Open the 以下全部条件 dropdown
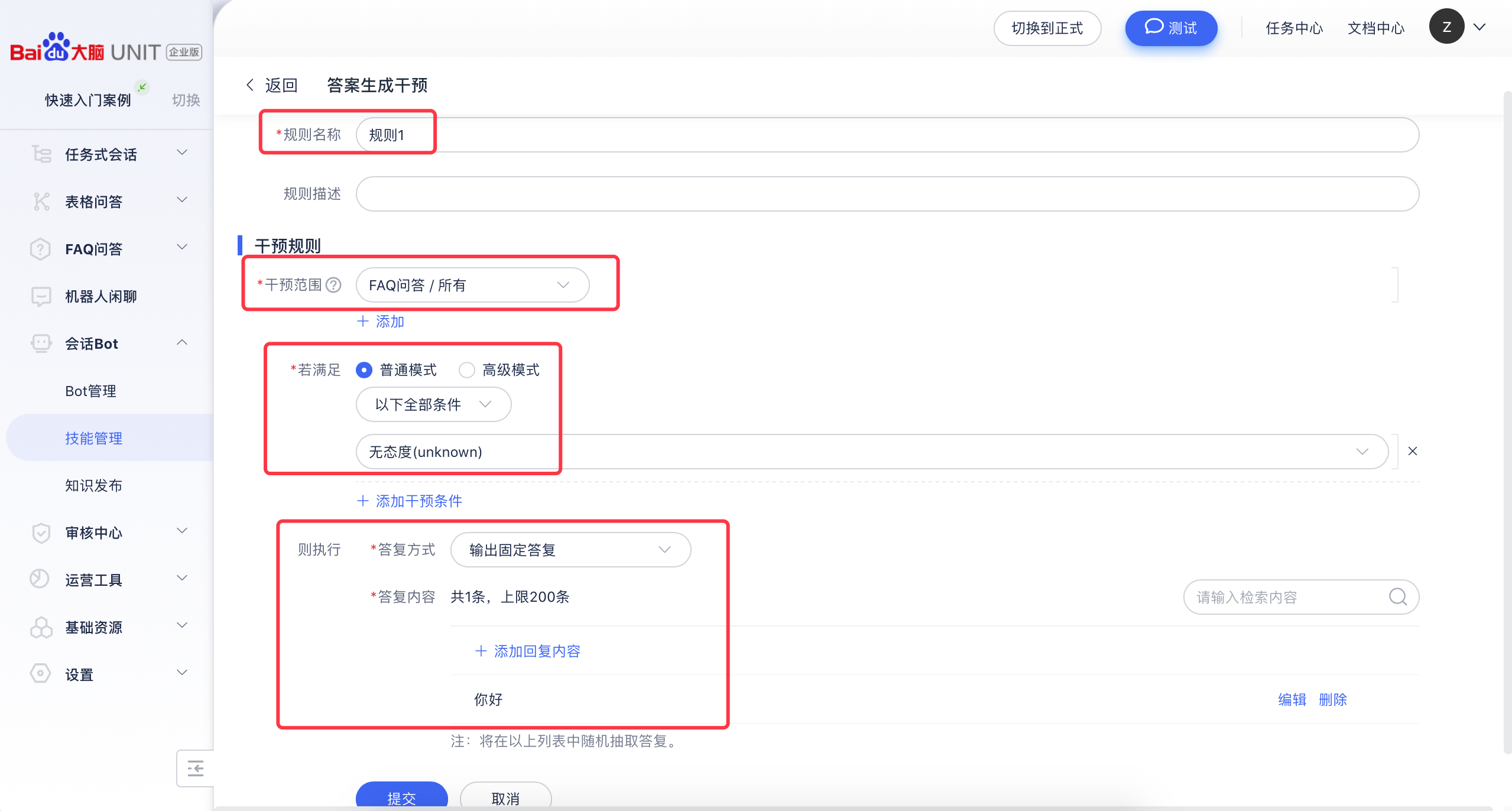The height and width of the screenshot is (811, 1512). pos(433,404)
